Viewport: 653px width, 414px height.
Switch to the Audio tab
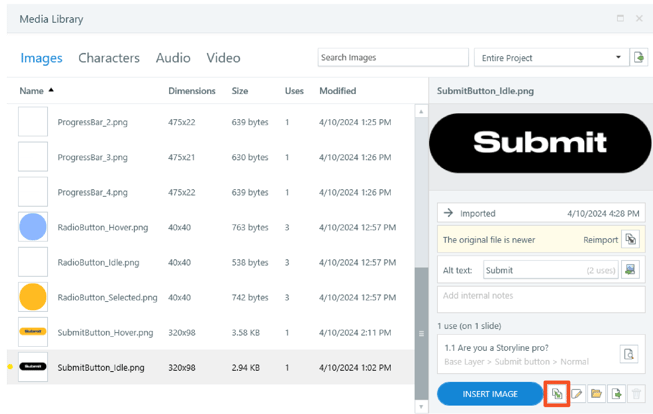coord(173,58)
